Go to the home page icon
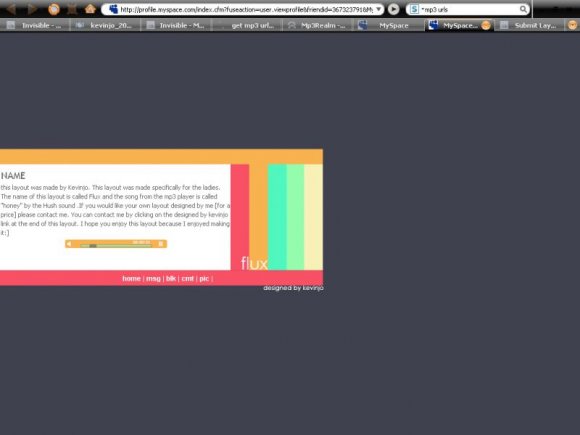 point(90,9)
